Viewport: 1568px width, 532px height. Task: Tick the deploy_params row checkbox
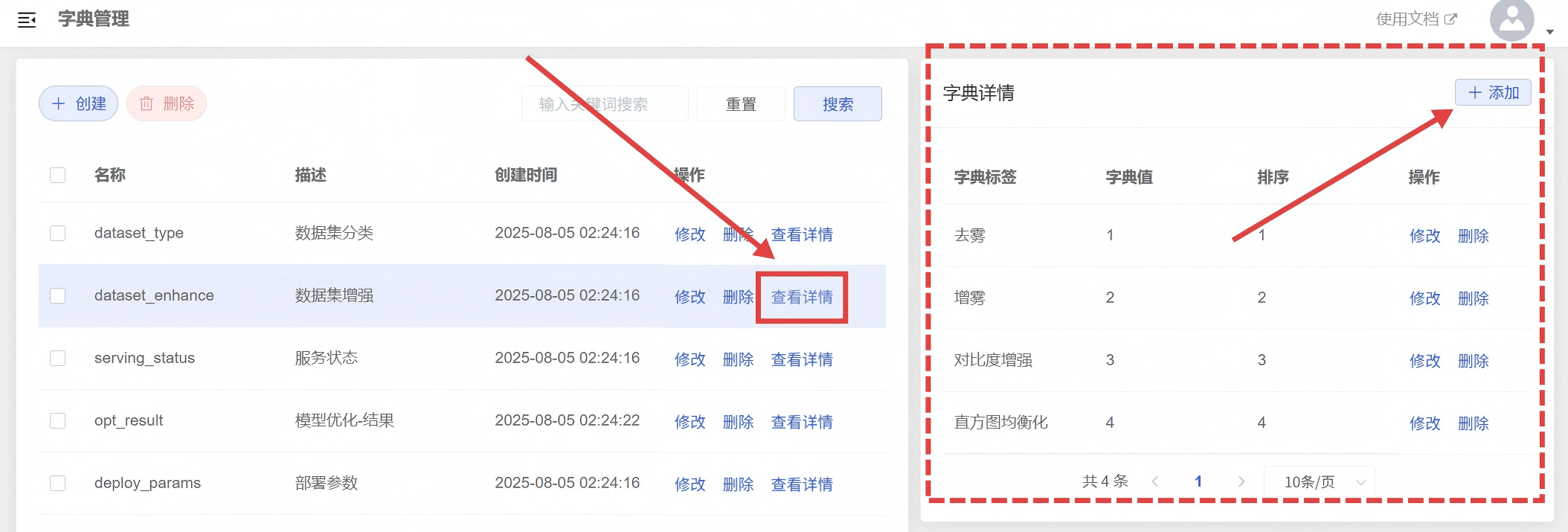(x=57, y=484)
